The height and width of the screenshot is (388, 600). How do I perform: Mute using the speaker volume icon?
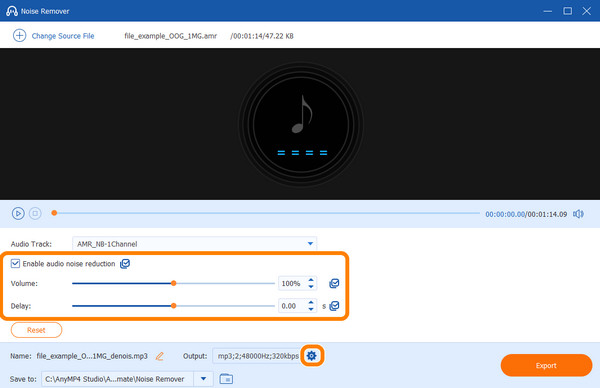click(578, 214)
